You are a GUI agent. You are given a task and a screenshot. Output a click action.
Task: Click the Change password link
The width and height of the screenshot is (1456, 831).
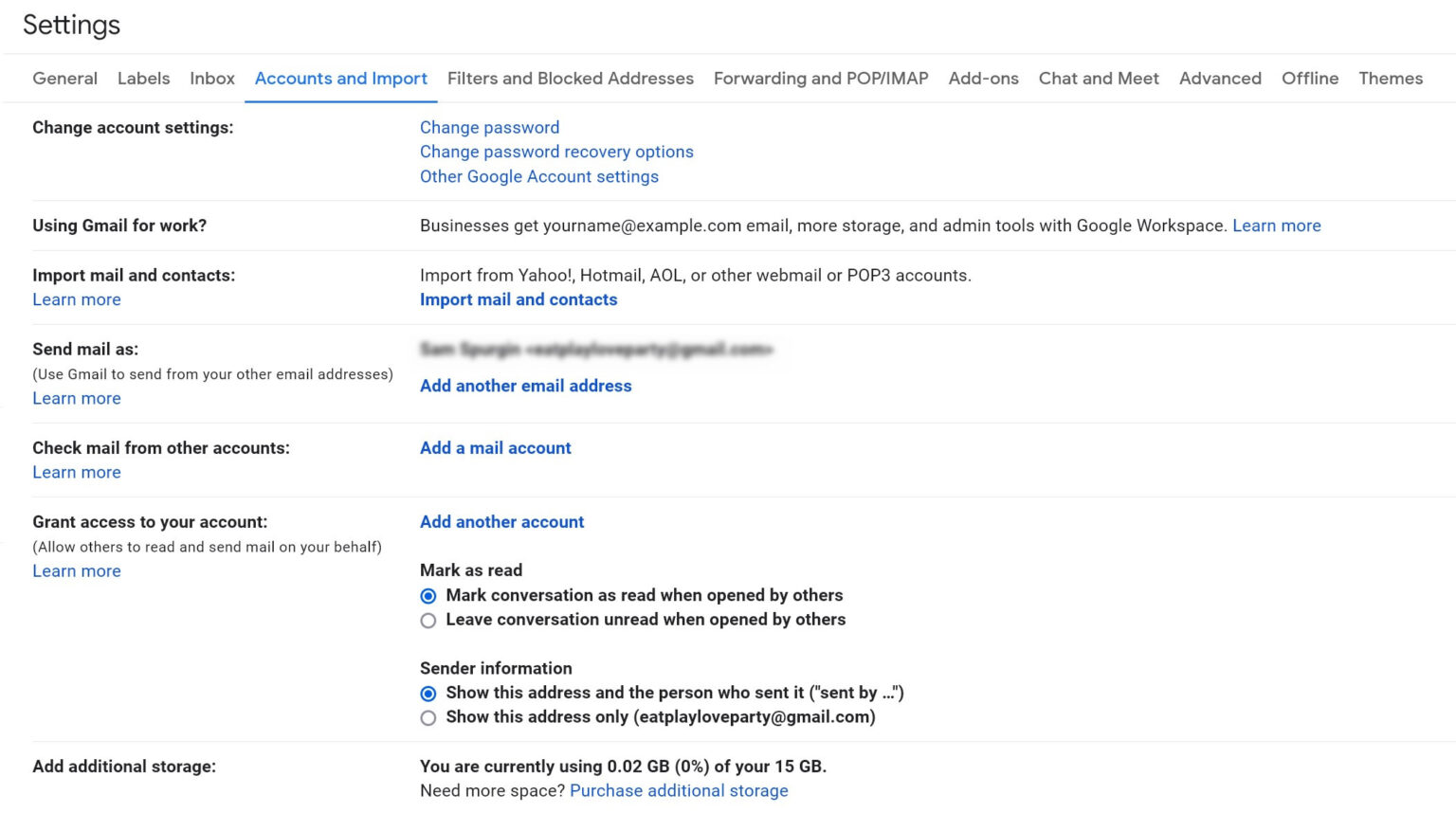tap(489, 127)
